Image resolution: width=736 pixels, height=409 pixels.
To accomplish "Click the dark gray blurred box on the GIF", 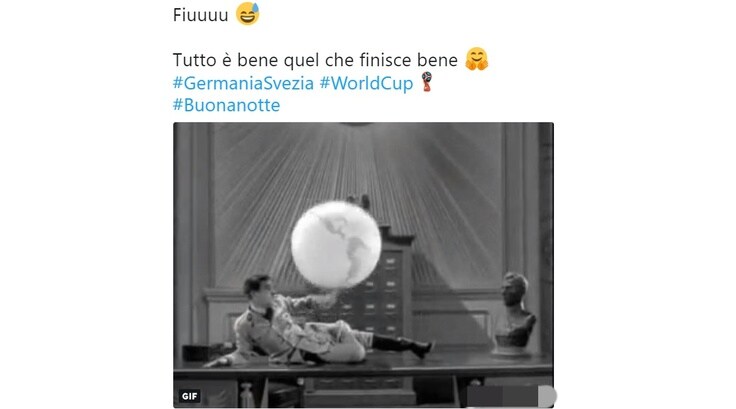I will pyautogui.click(x=502, y=397).
